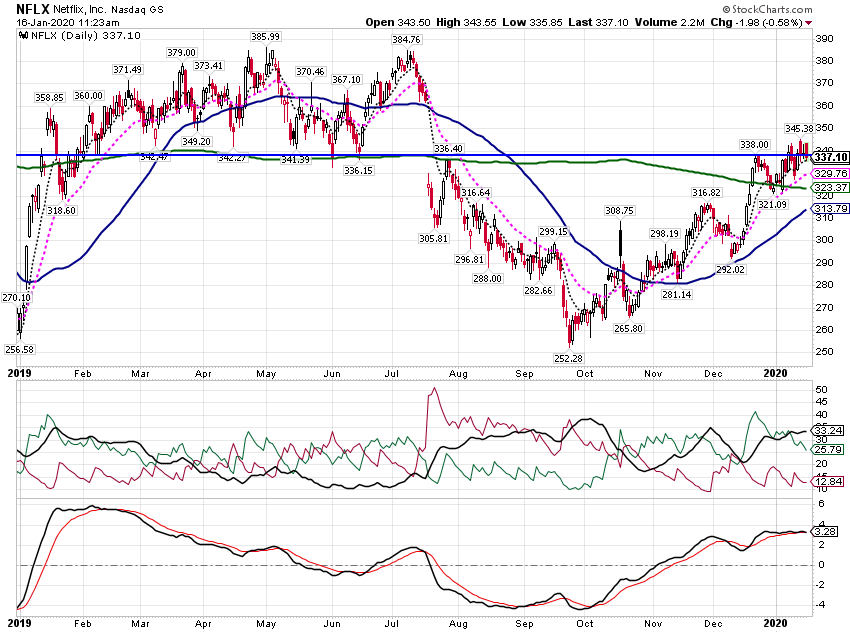Click the 384.76 July high label

click(x=406, y=40)
